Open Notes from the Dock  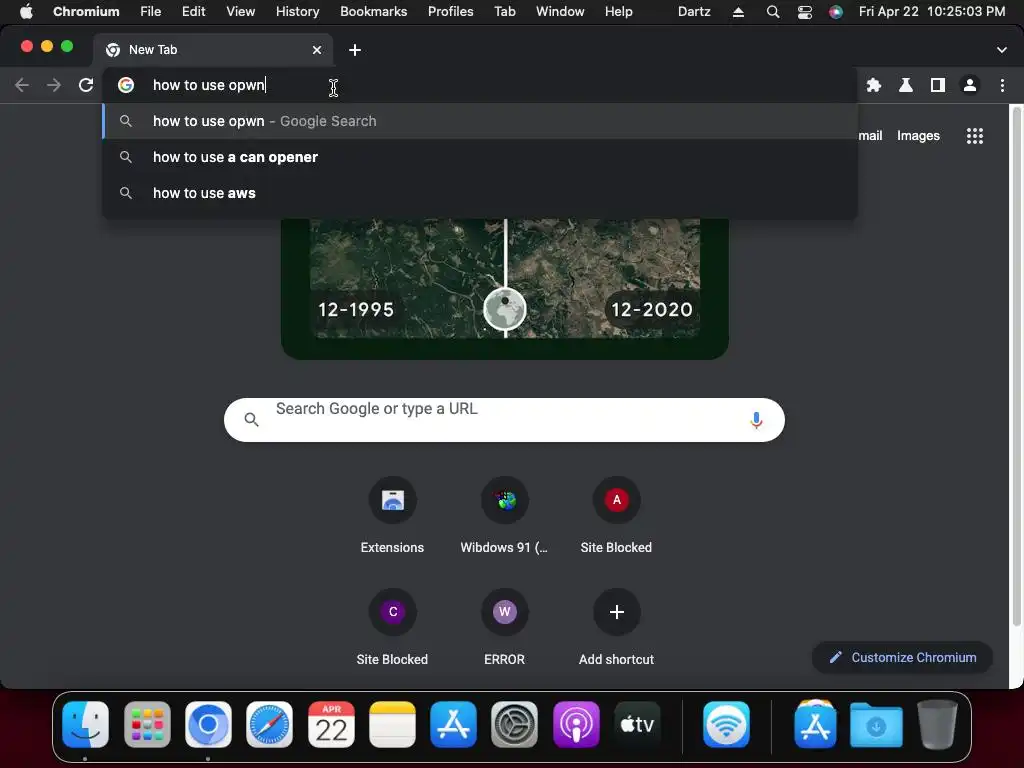392,724
